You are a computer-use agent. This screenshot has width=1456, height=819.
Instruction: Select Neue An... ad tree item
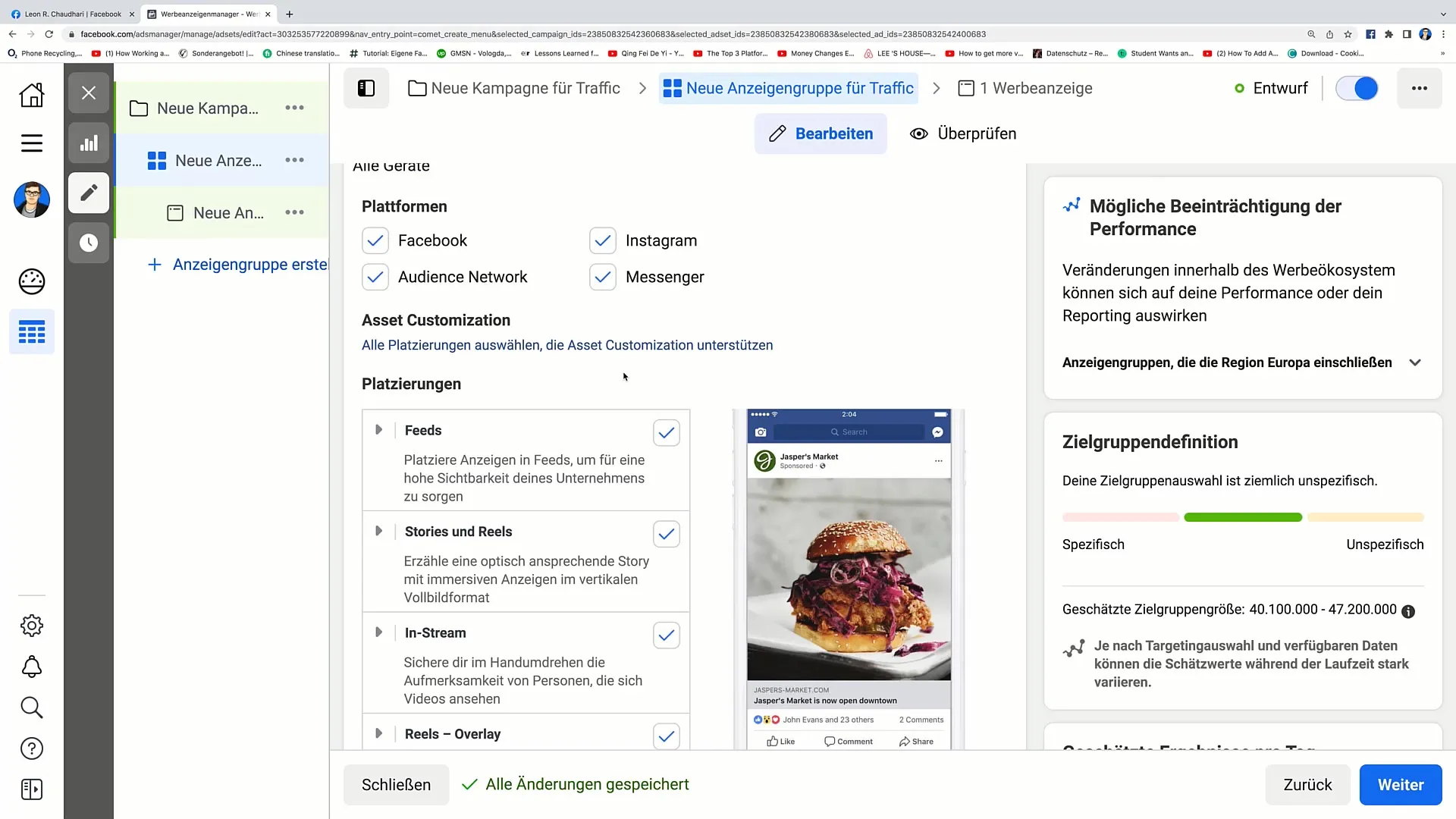[x=228, y=213]
